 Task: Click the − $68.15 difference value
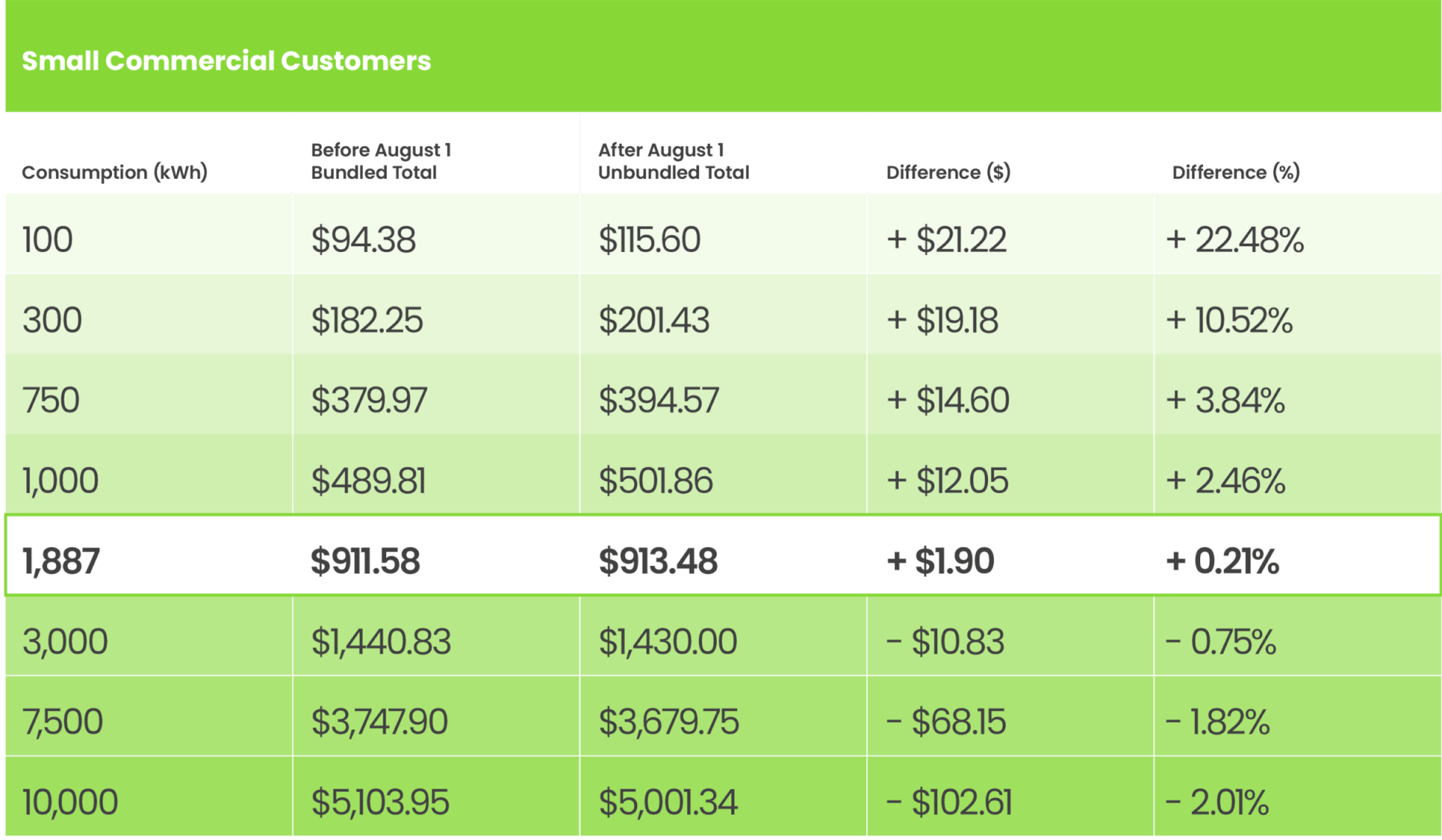tap(946, 722)
